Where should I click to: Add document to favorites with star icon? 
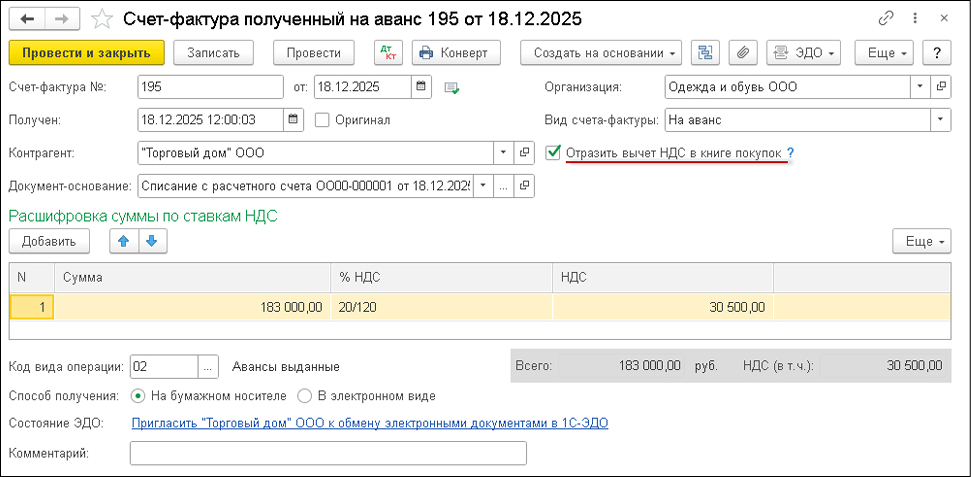101,19
